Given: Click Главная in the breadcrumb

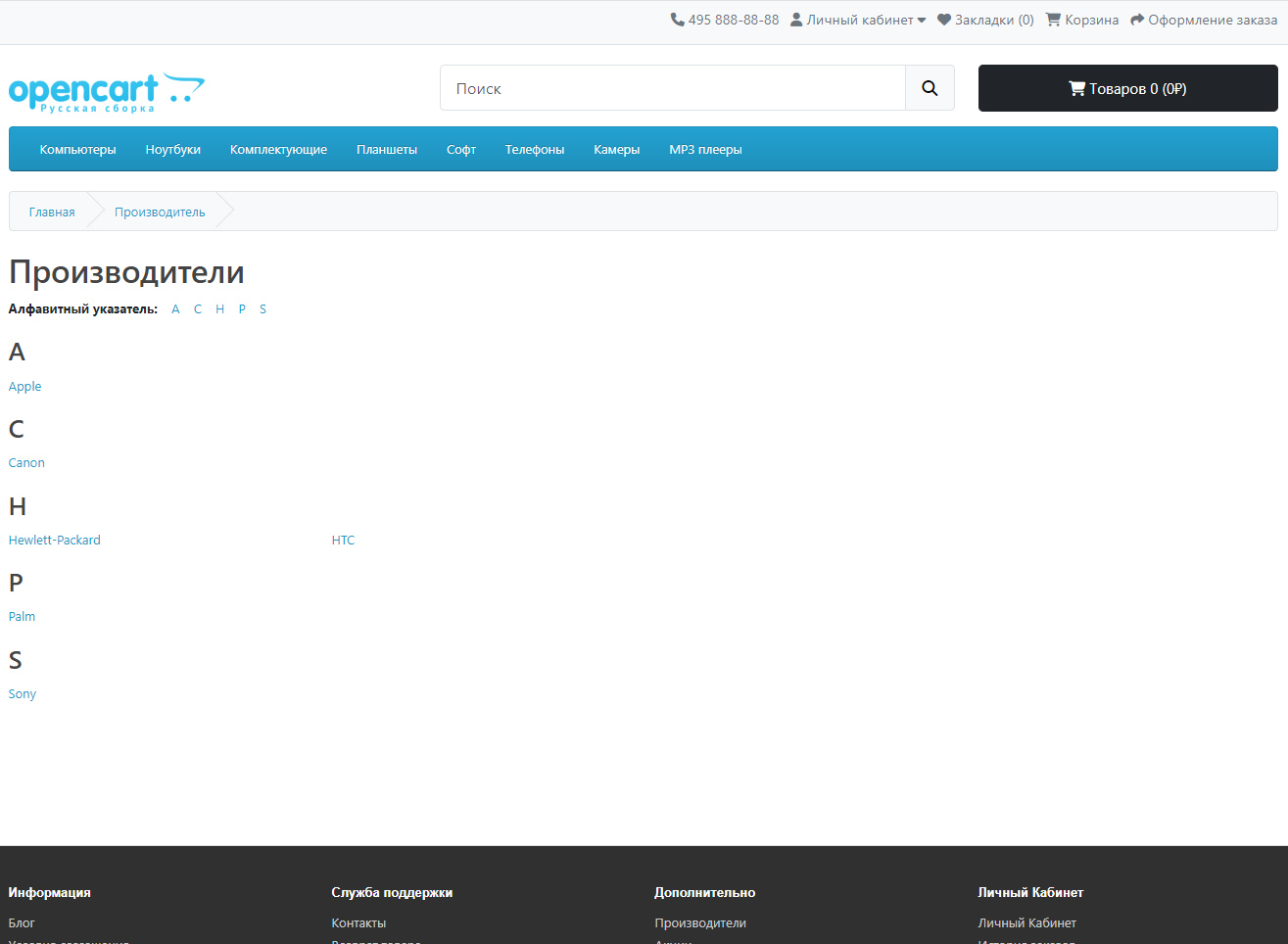Looking at the screenshot, I should coord(52,212).
